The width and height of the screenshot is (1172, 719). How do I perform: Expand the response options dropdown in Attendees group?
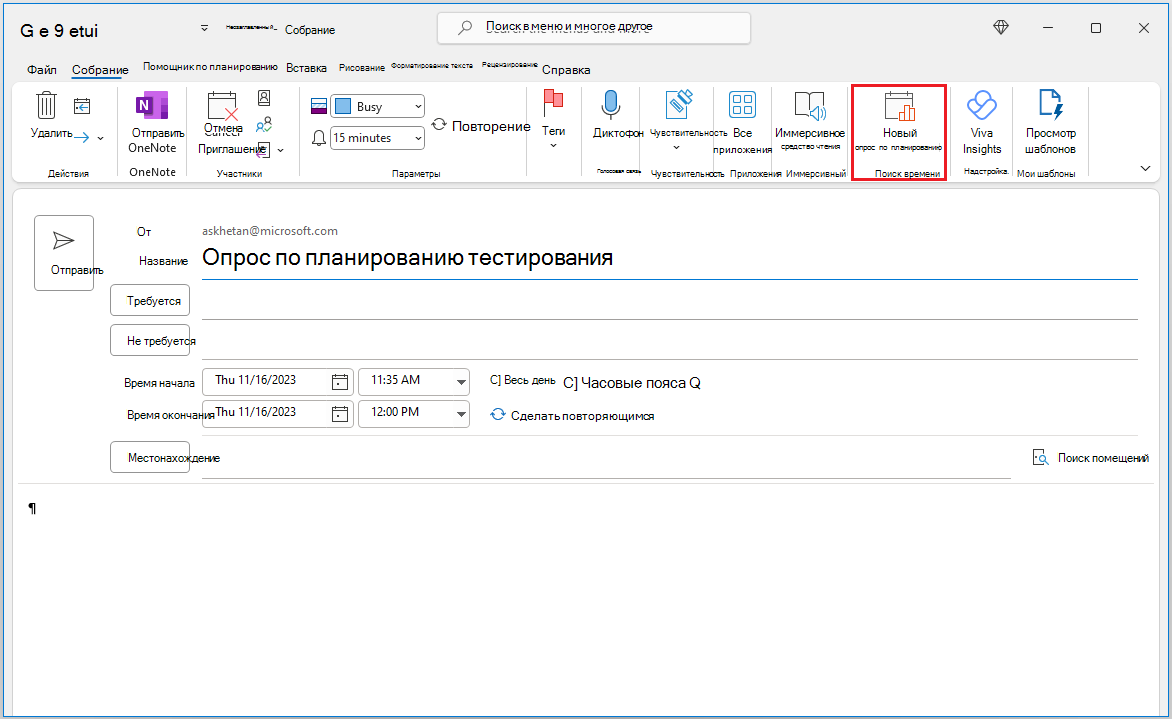click(280, 150)
